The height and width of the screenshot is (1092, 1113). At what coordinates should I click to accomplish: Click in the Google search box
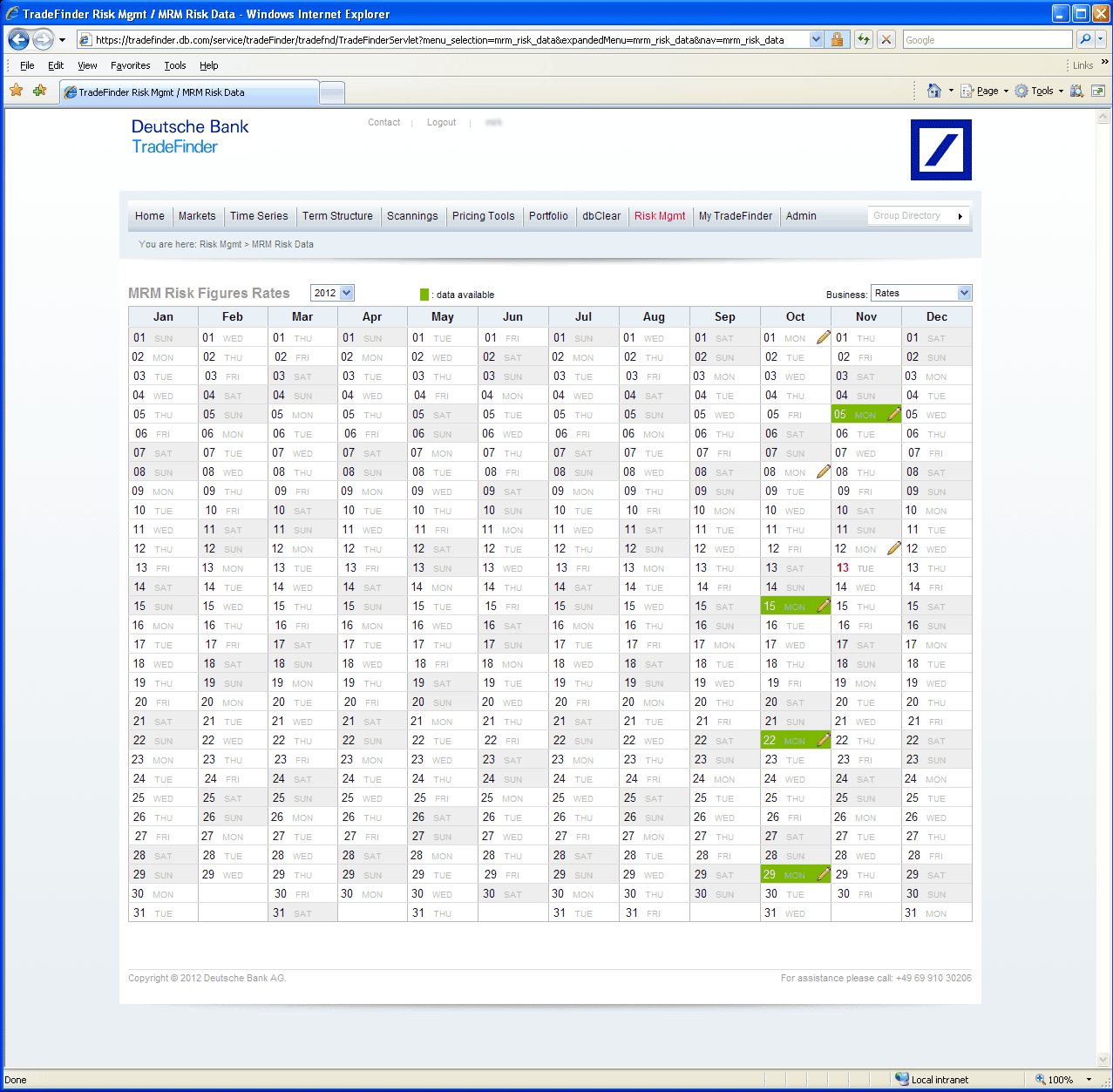pyautogui.click(x=987, y=39)
